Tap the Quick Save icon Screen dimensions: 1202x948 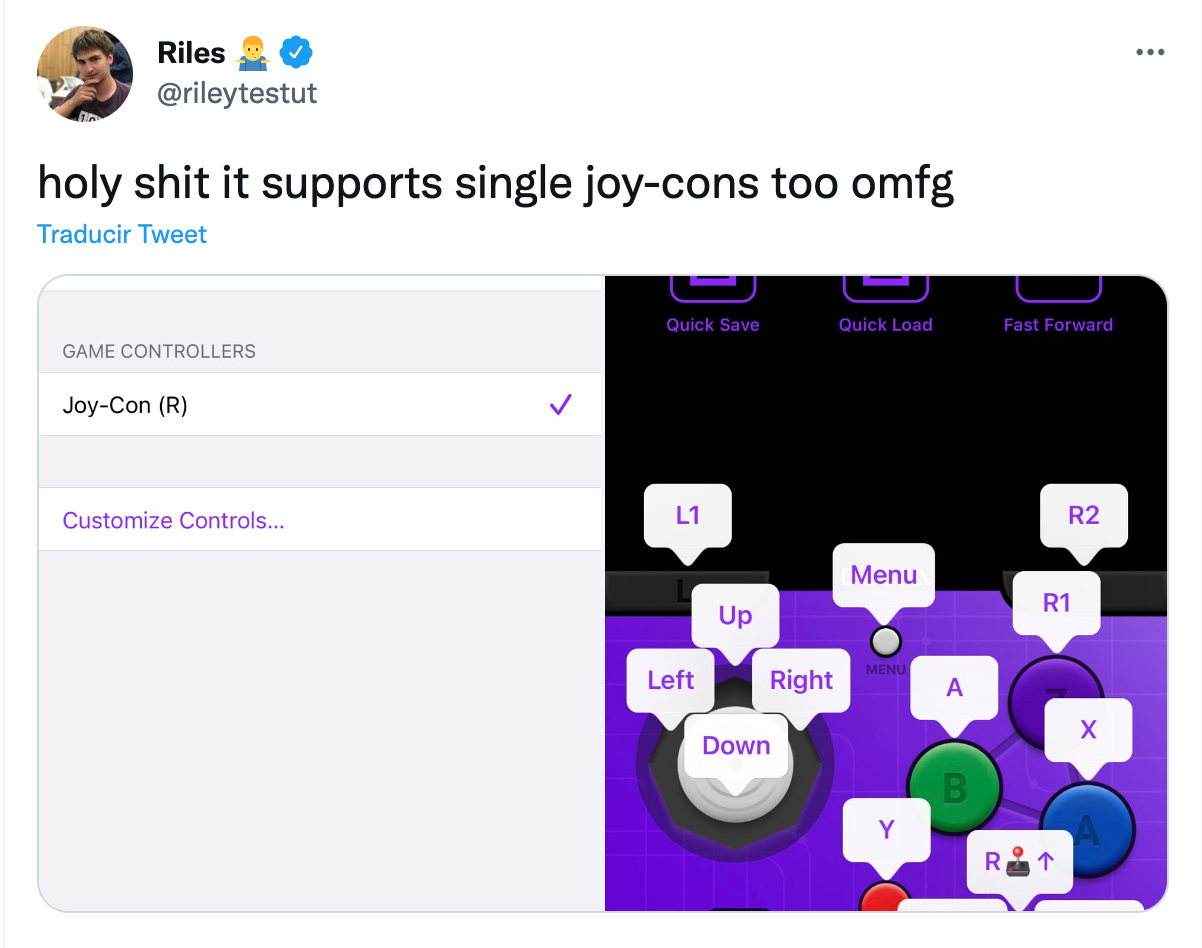(712, 289)
